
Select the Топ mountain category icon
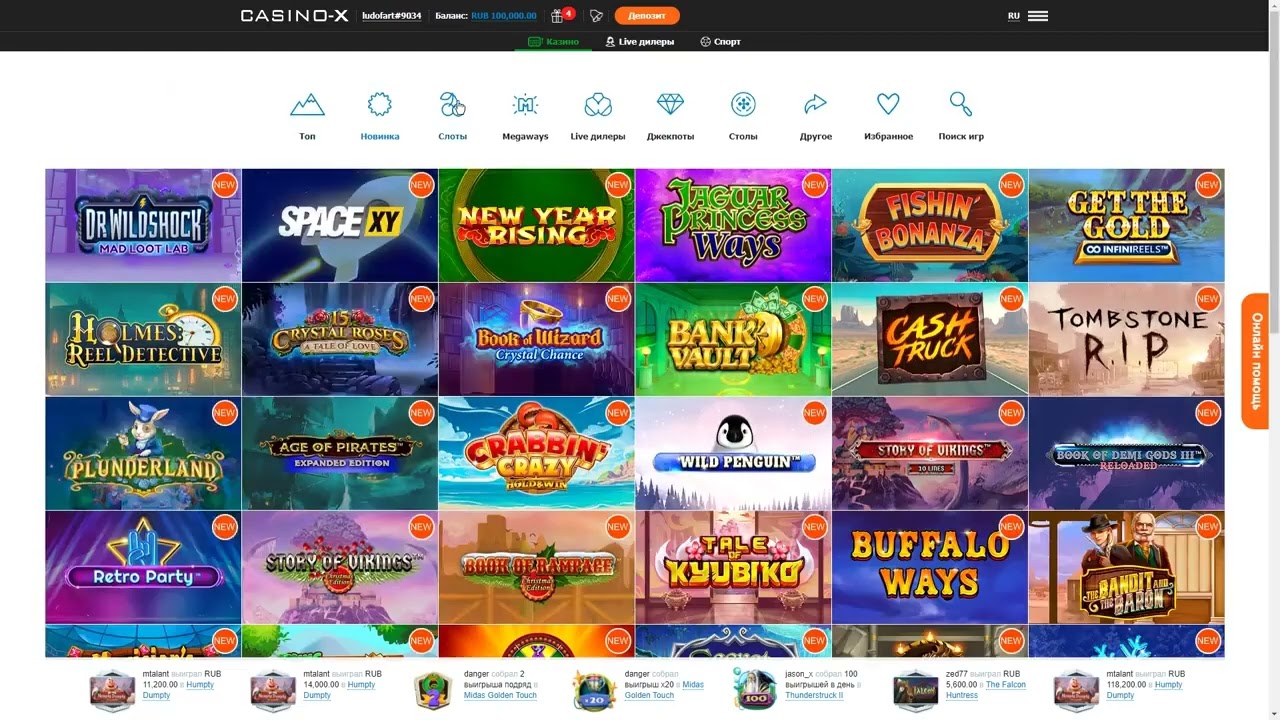[x=307, y=105]
